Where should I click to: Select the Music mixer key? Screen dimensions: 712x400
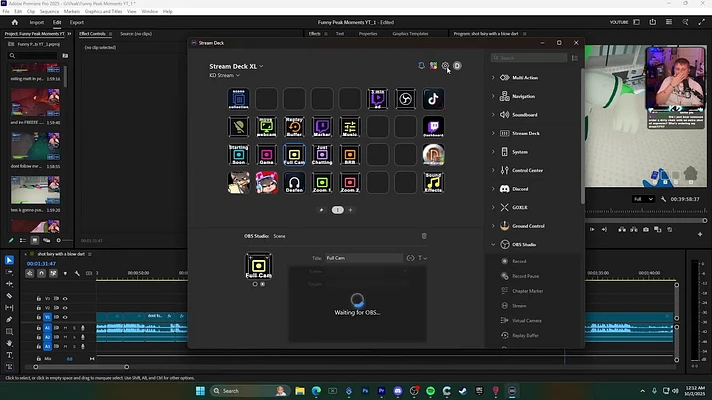(x=350, y=127)
